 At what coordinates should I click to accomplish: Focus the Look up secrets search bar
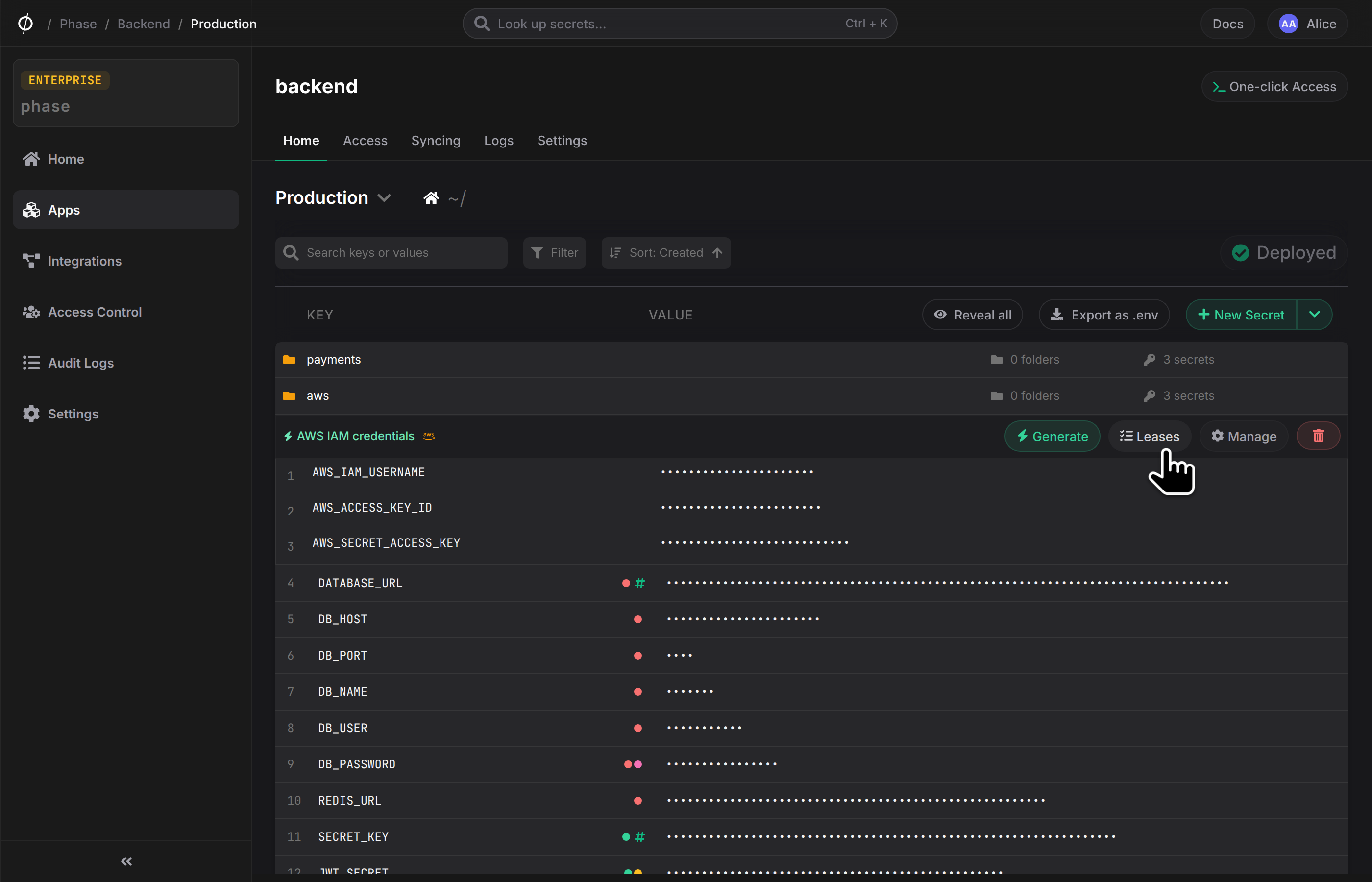coord(680,24)
